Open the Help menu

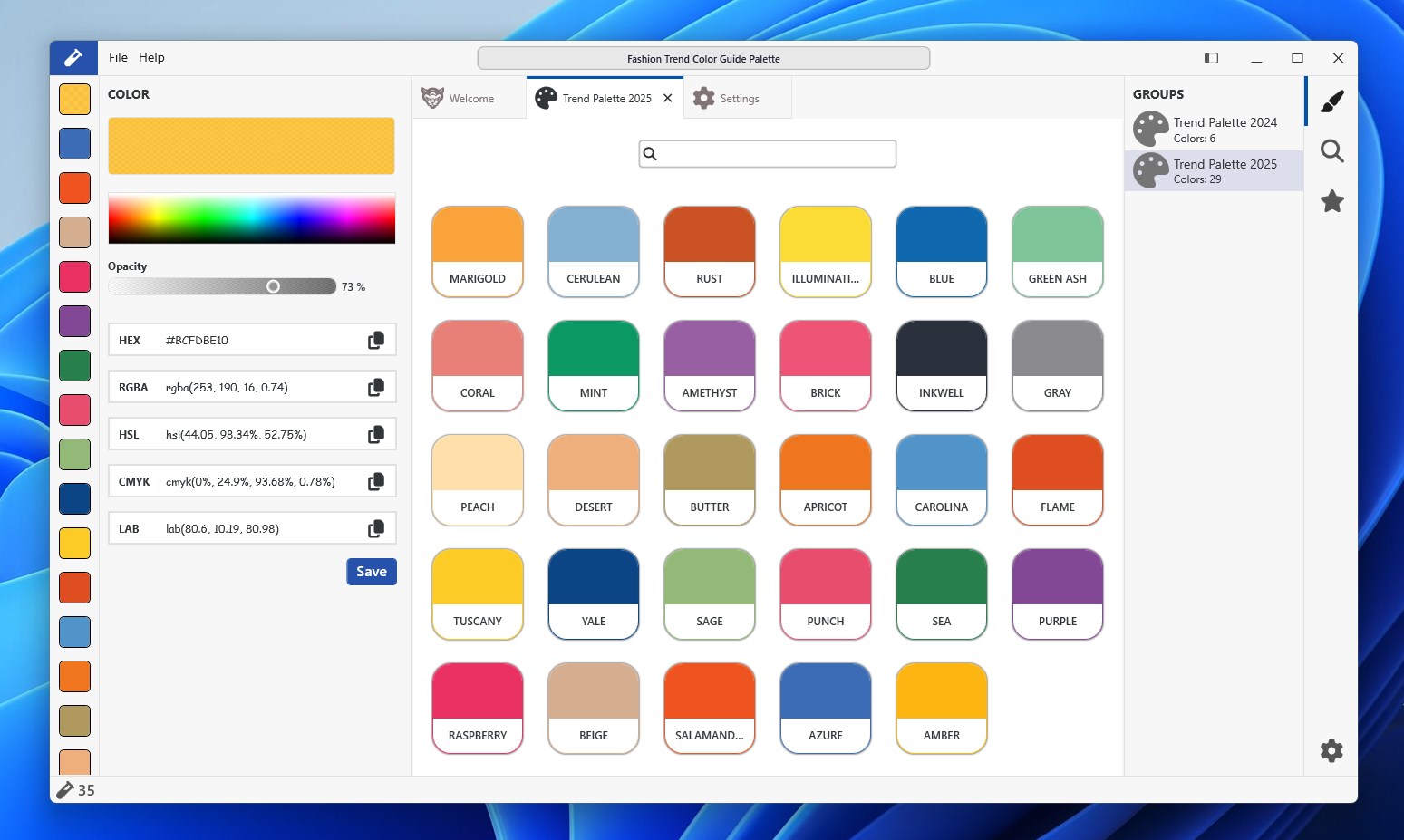pos(151,57)
